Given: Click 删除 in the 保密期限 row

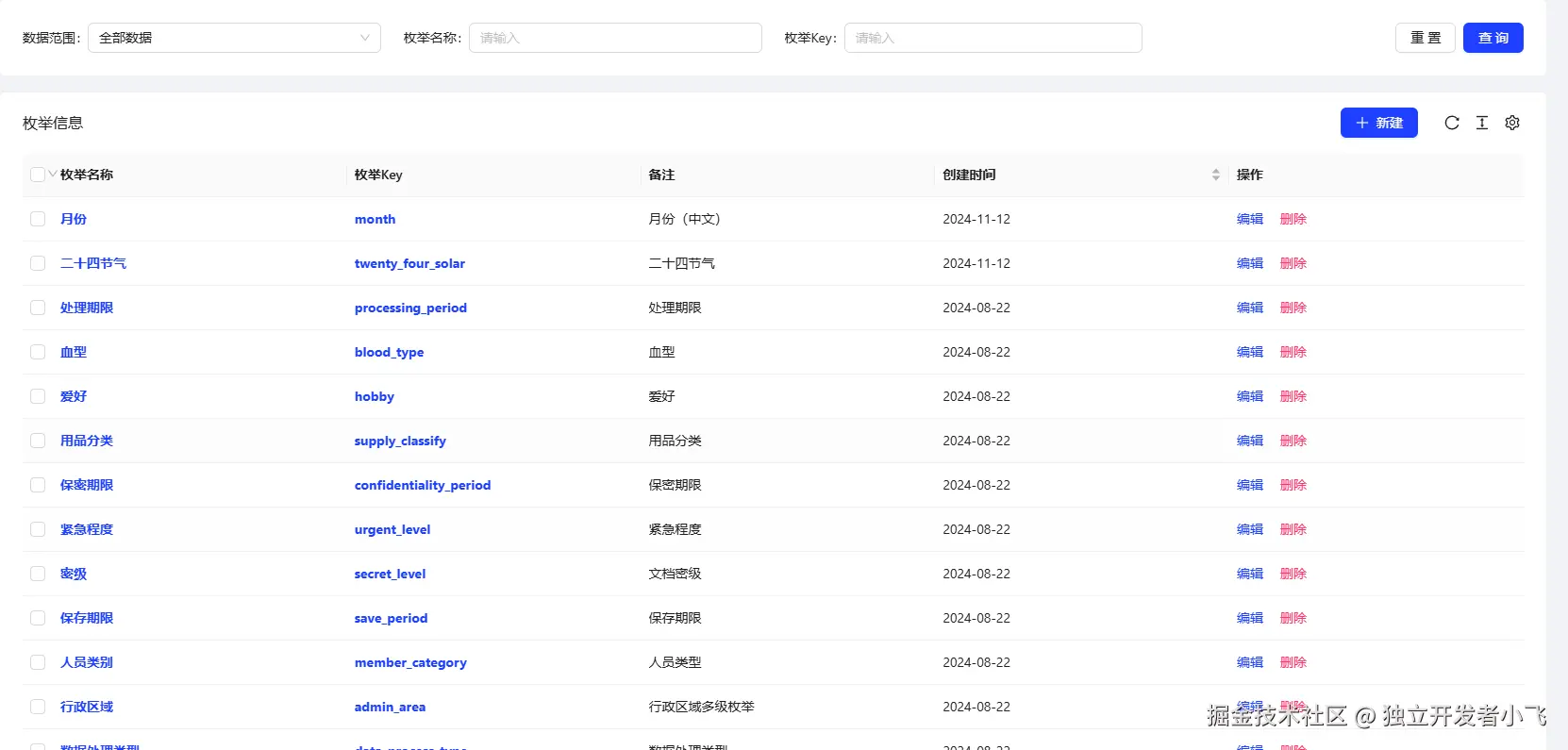Looking at the screenshot, I should [1293, 485].
